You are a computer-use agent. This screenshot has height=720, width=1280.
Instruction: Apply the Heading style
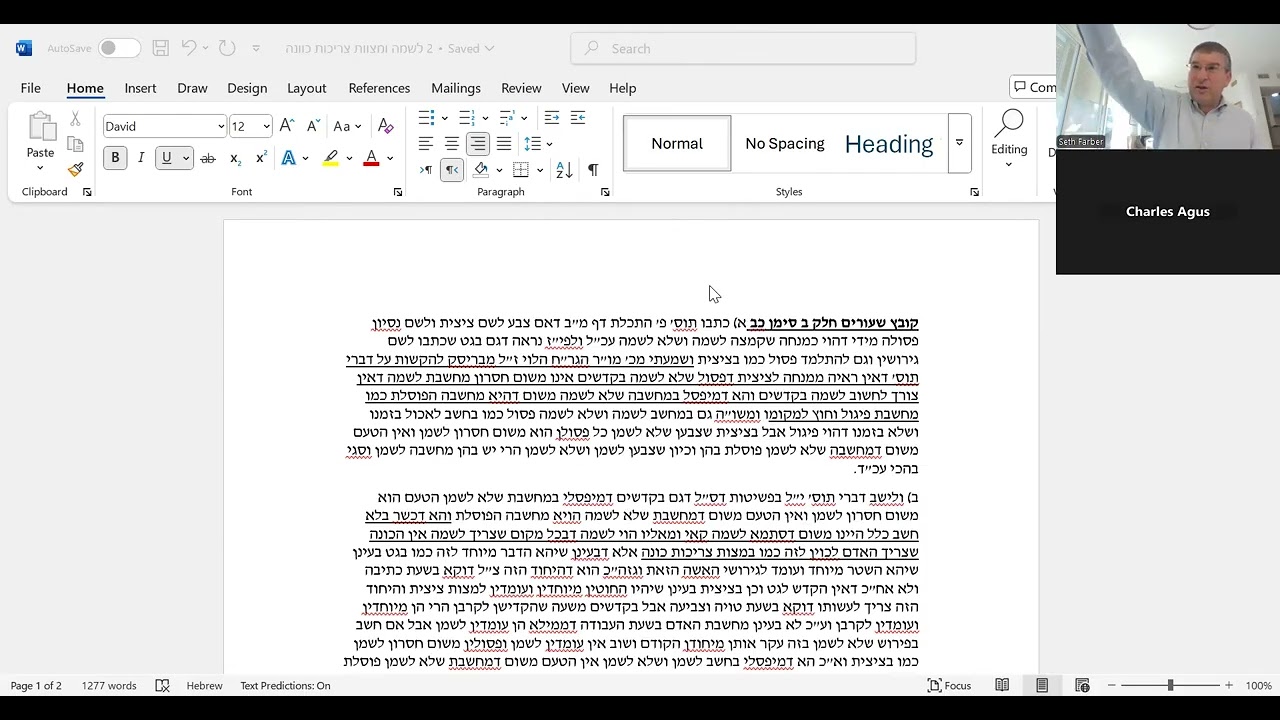889,143
